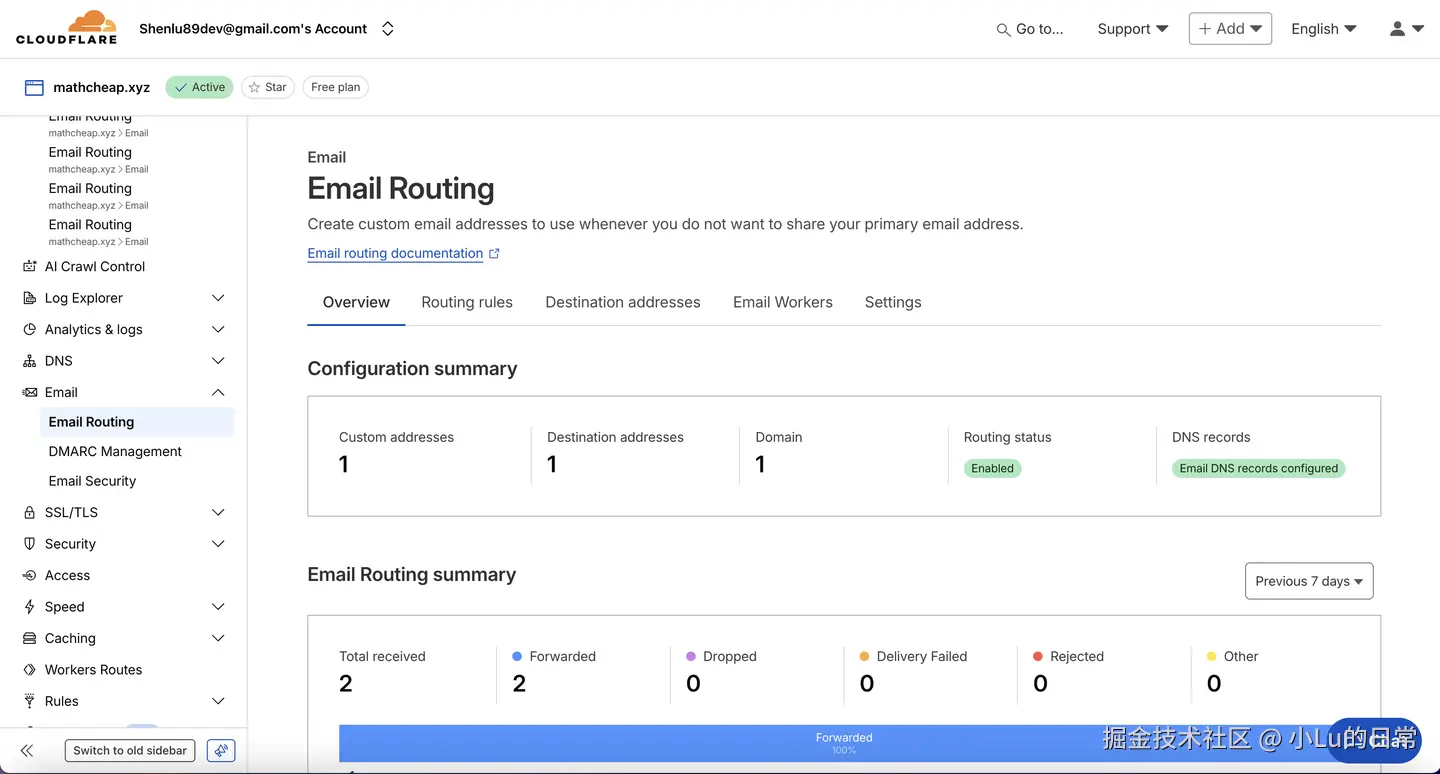Image resolution: width=1440 pixels, height=774 pixels.
Task: Open the Destination addresses tab
Action: 622,302
